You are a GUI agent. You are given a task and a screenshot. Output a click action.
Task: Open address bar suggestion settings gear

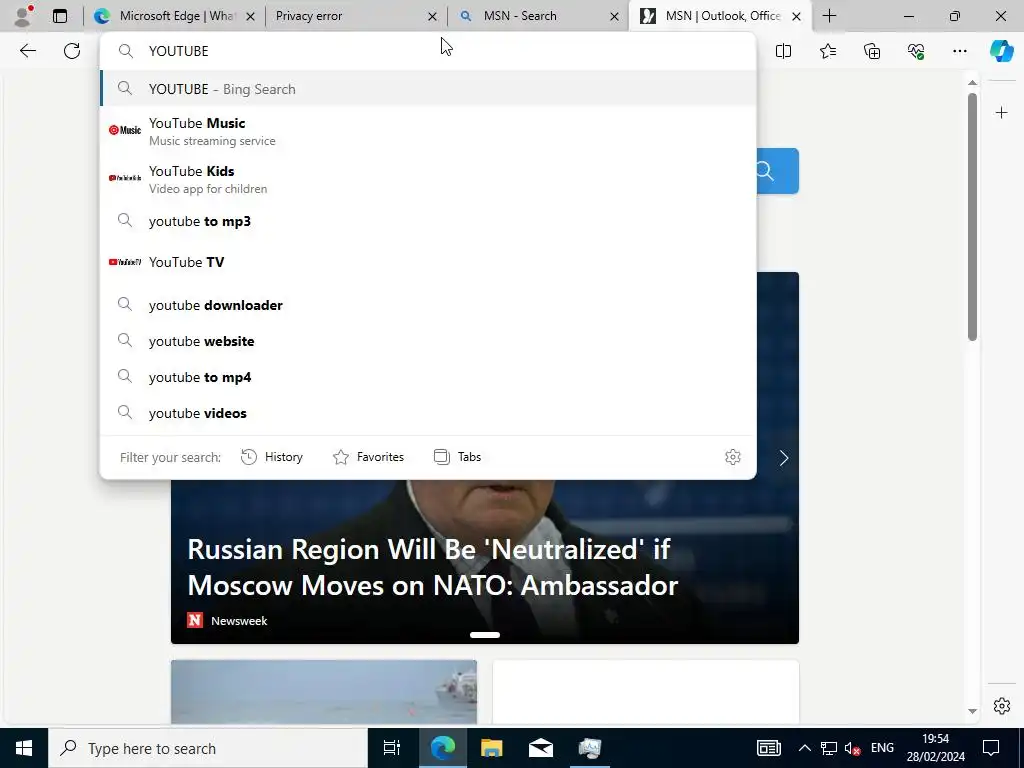click(x=733, y=457)
